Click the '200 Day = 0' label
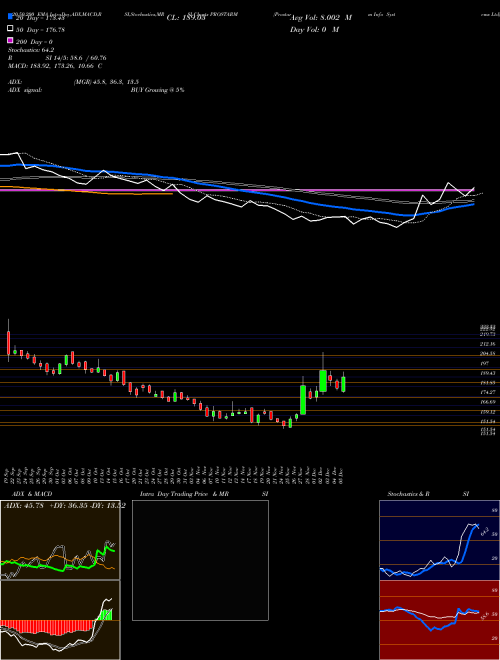 [34, 42]
